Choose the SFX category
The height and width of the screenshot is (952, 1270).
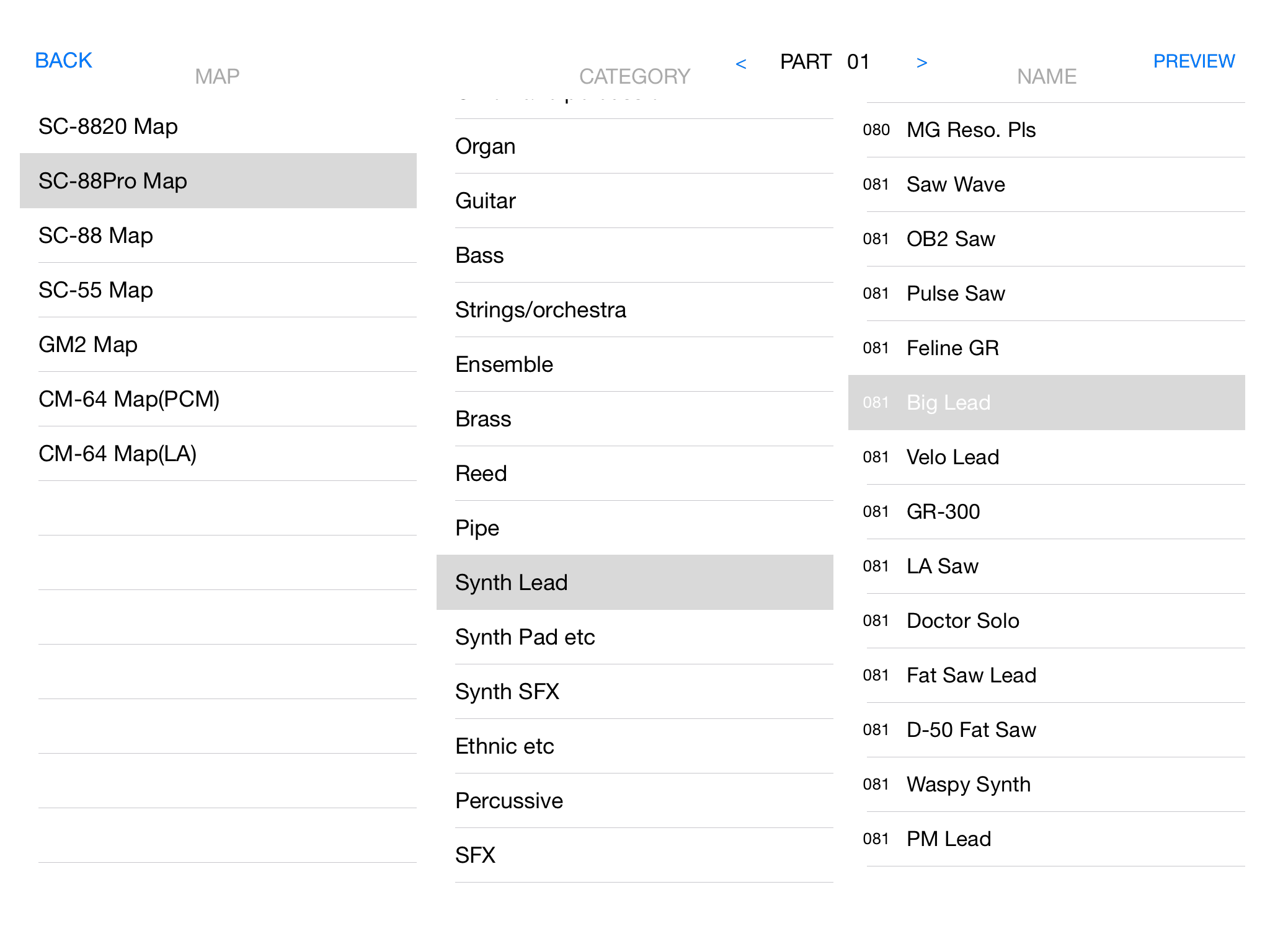tap(635, 855)
